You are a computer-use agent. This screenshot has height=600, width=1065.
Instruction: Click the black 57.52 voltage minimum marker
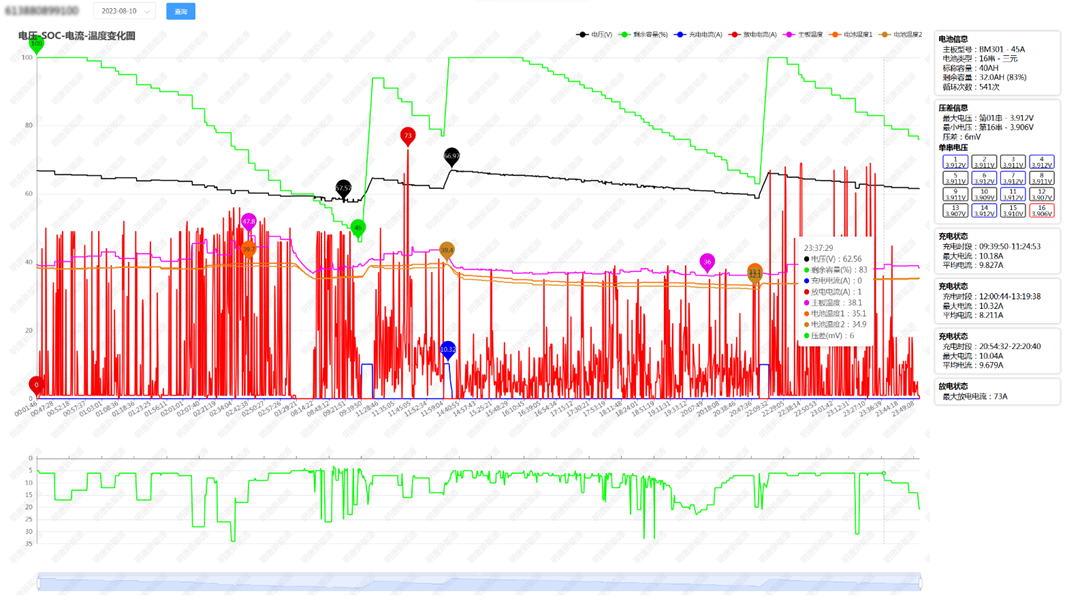(x=343, y=187)
